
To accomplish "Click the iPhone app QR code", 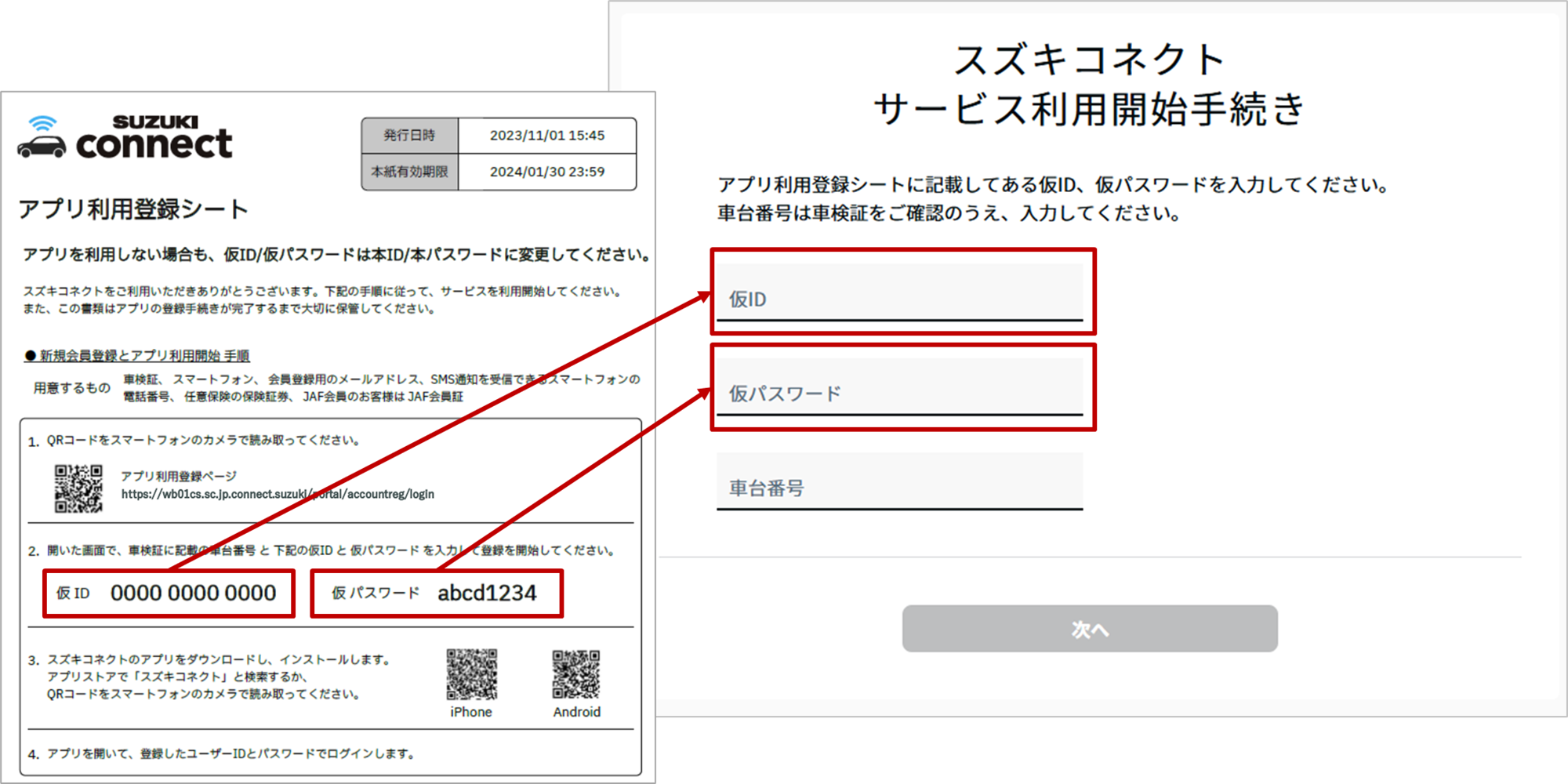I will (x=471, y=674).
